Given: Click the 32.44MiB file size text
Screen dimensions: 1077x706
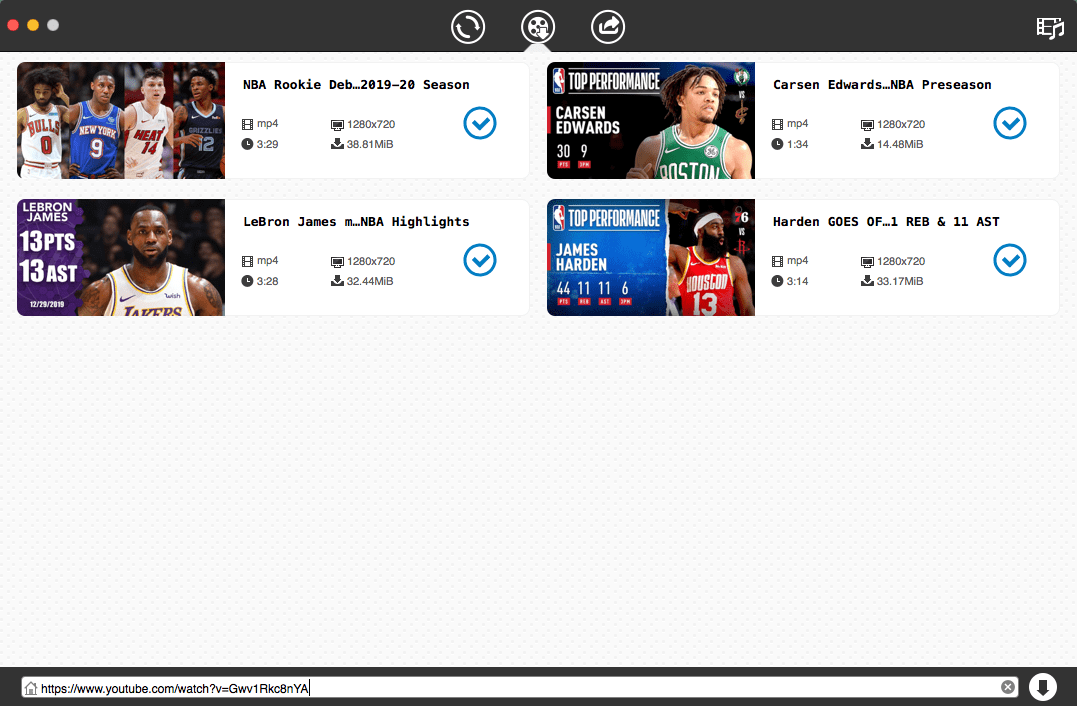Looking at the screenshot, I should click(370, 281).
